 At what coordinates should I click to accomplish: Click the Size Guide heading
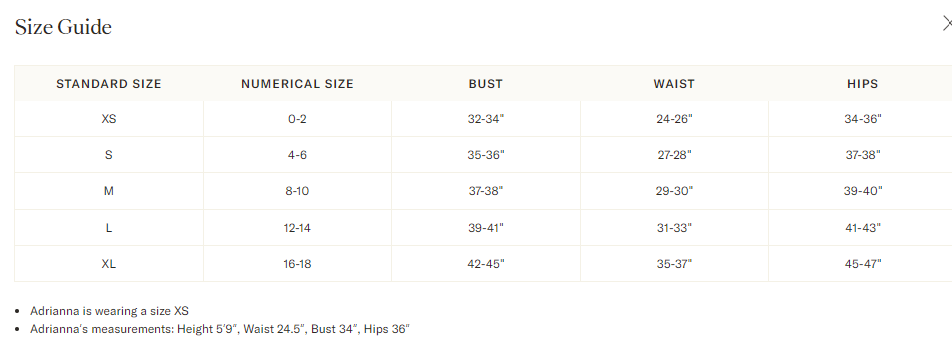[x=63, y=27]
